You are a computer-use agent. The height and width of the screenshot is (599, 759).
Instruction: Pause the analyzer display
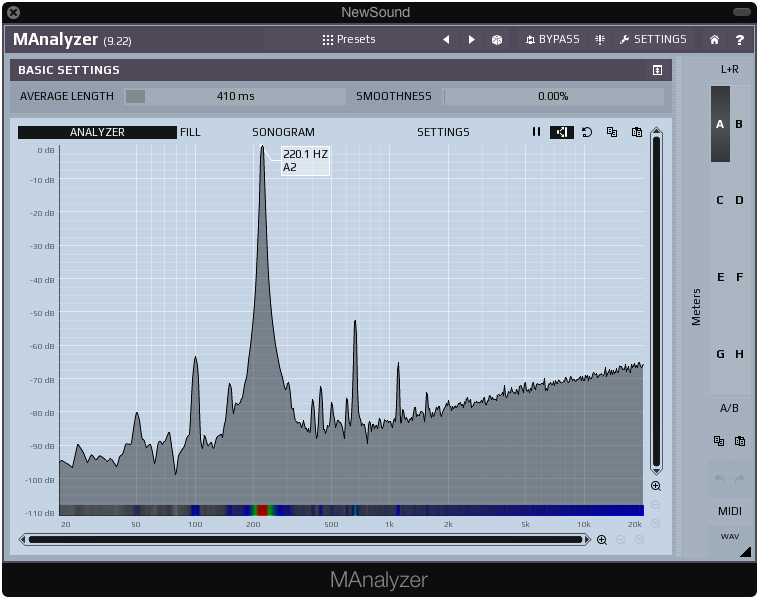(536, 132)
